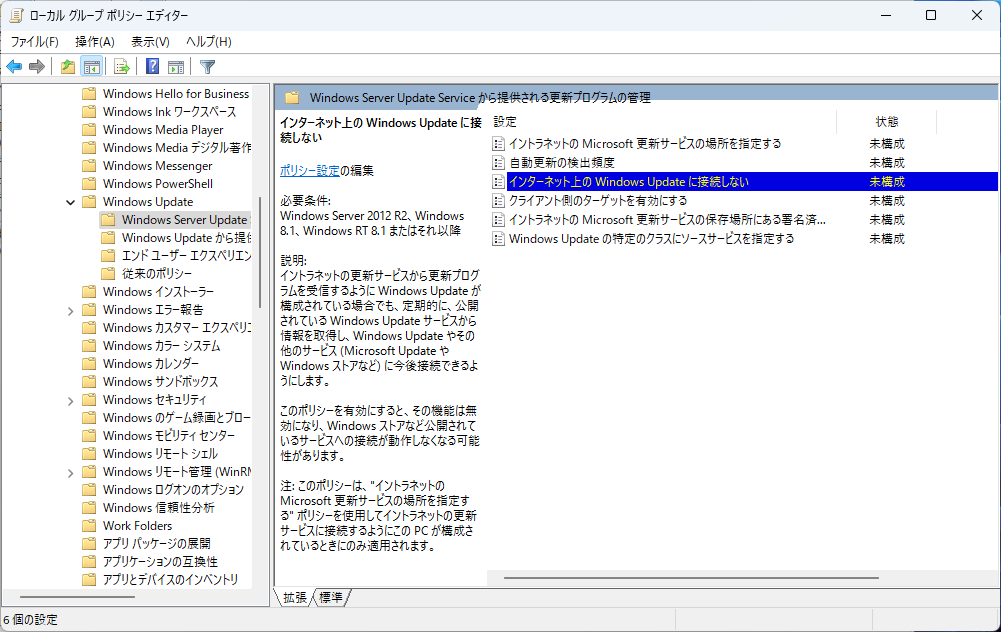
Task: Expand the Windows エラー報告 tree node
Action: pos(70,310)
